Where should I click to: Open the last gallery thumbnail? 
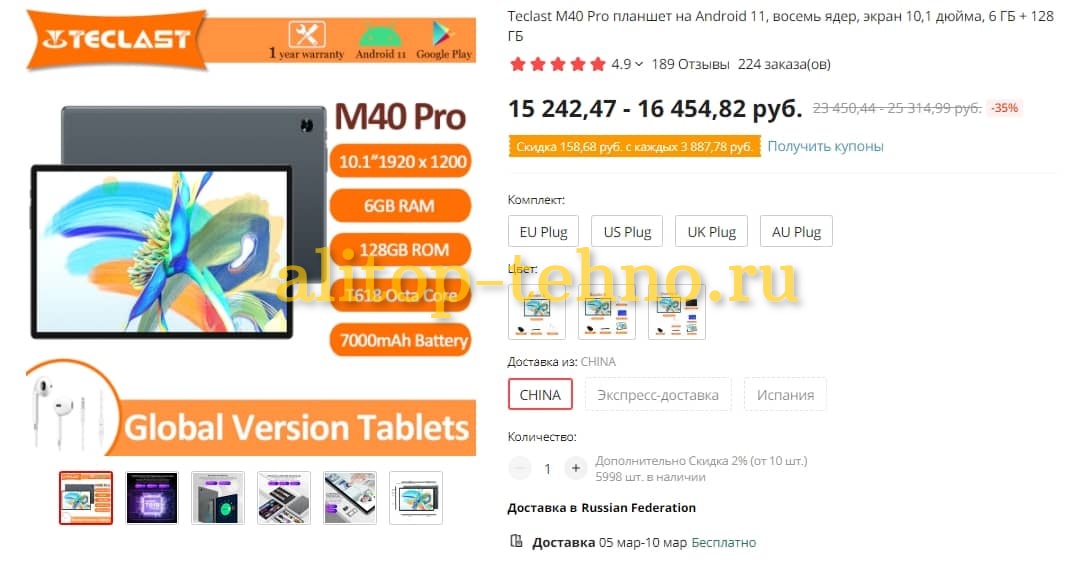coord(416,498)
